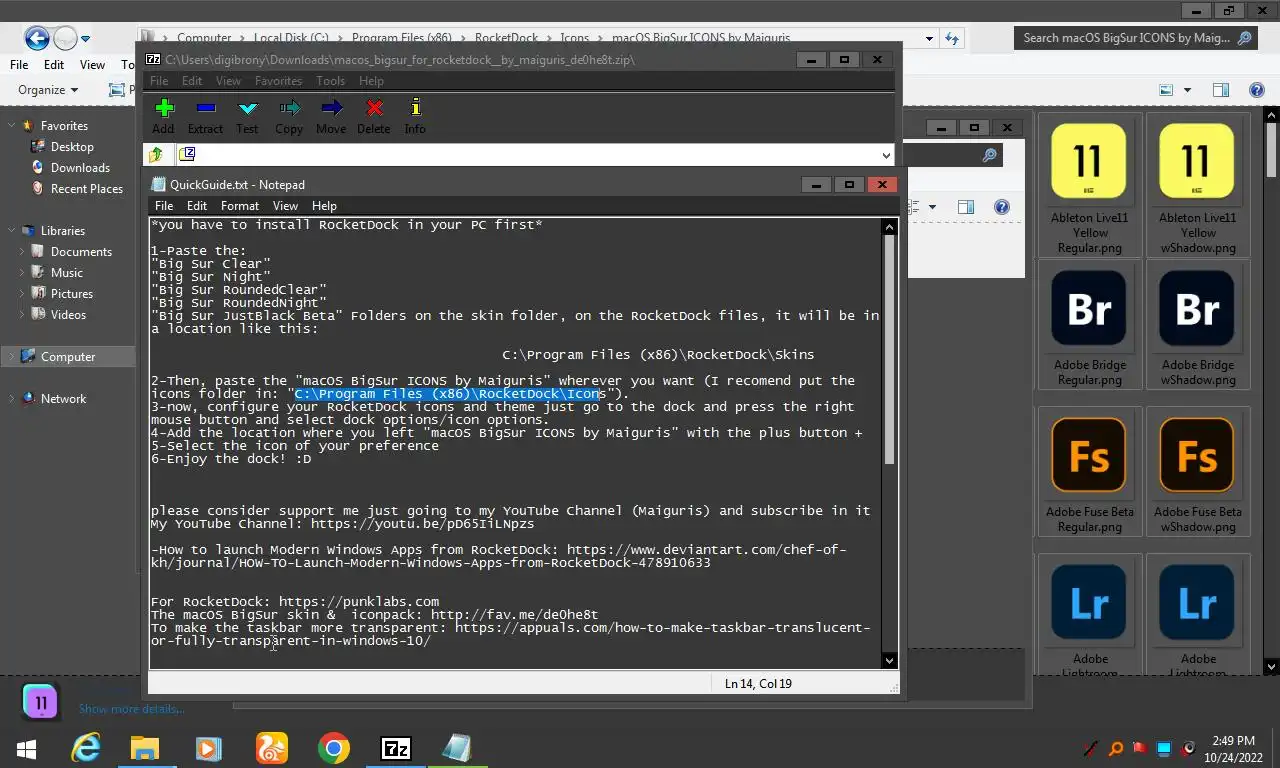
Task: Open UC Browser from the taskbar
Action: (271, 748)
